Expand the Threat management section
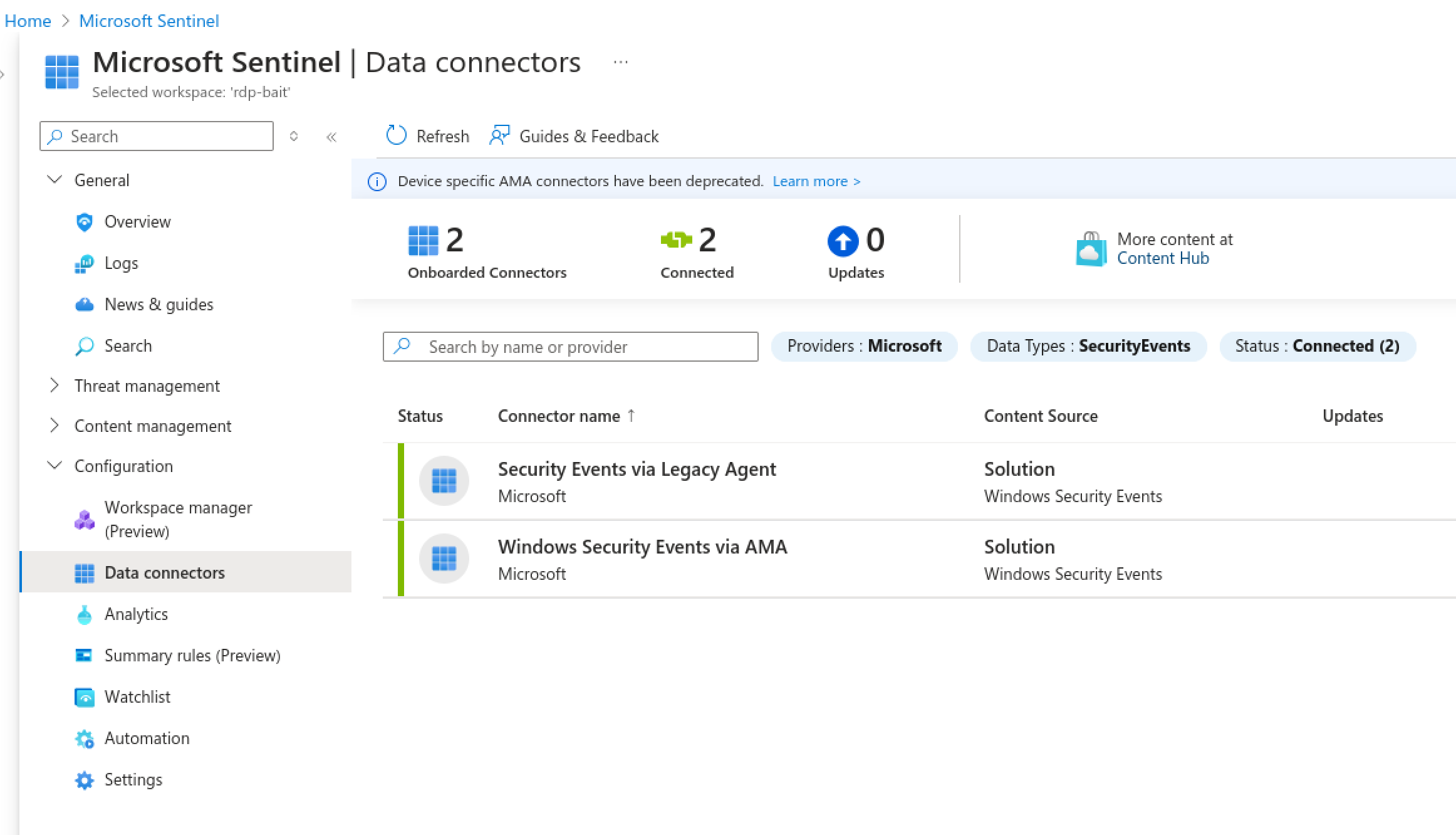This screenshot has width=1456, height=835. click(55, 386)
